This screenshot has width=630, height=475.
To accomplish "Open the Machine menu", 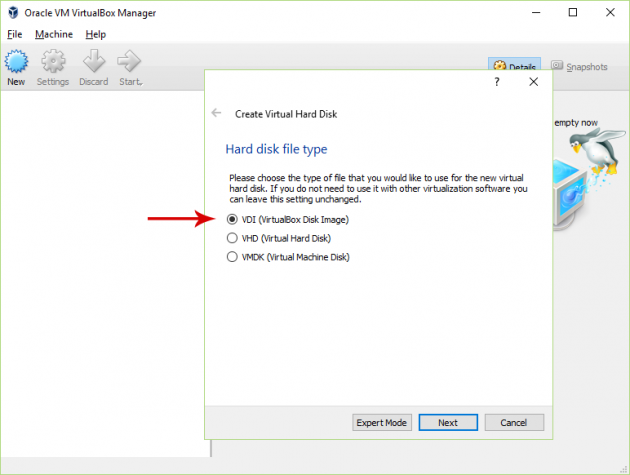I will (x=54, y=34).
